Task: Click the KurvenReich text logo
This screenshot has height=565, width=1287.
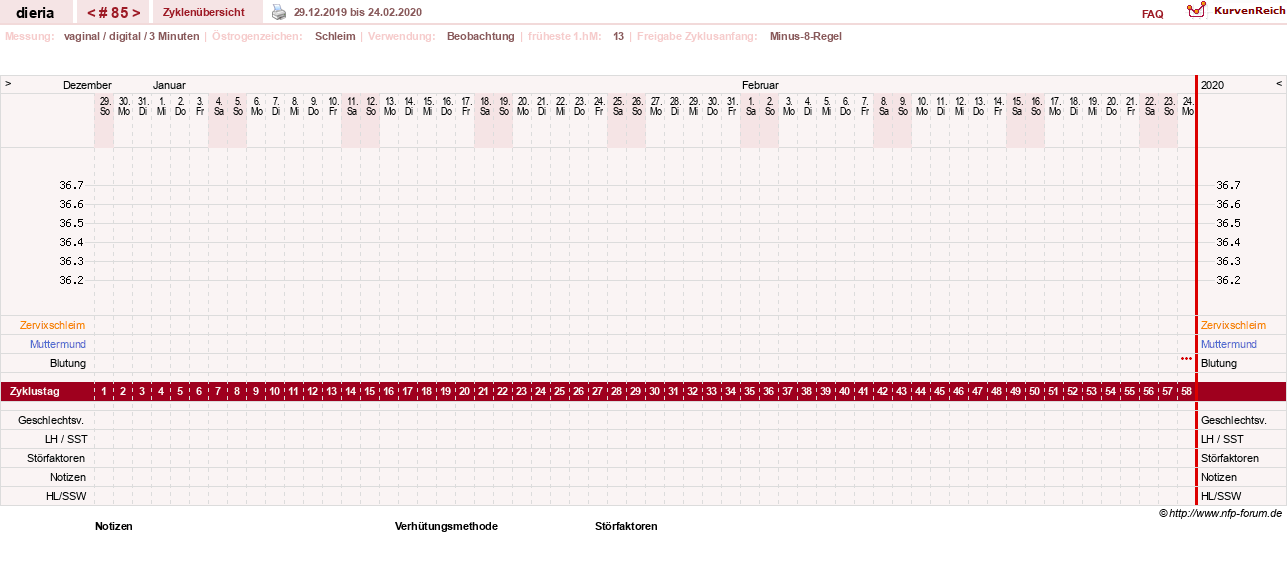Action: (1248, 9)
